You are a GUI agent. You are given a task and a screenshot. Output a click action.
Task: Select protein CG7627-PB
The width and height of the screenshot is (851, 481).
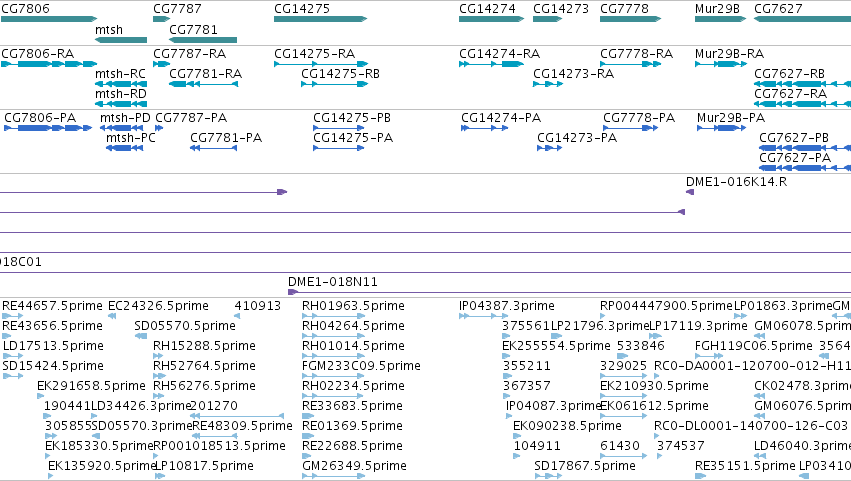793,138
